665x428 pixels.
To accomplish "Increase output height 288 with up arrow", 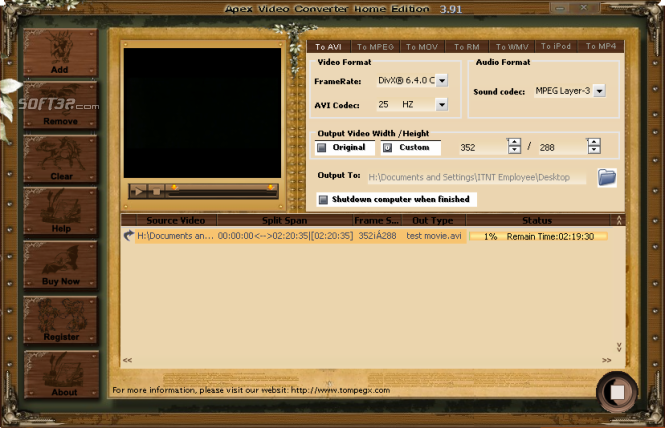I will pos(594,143).
